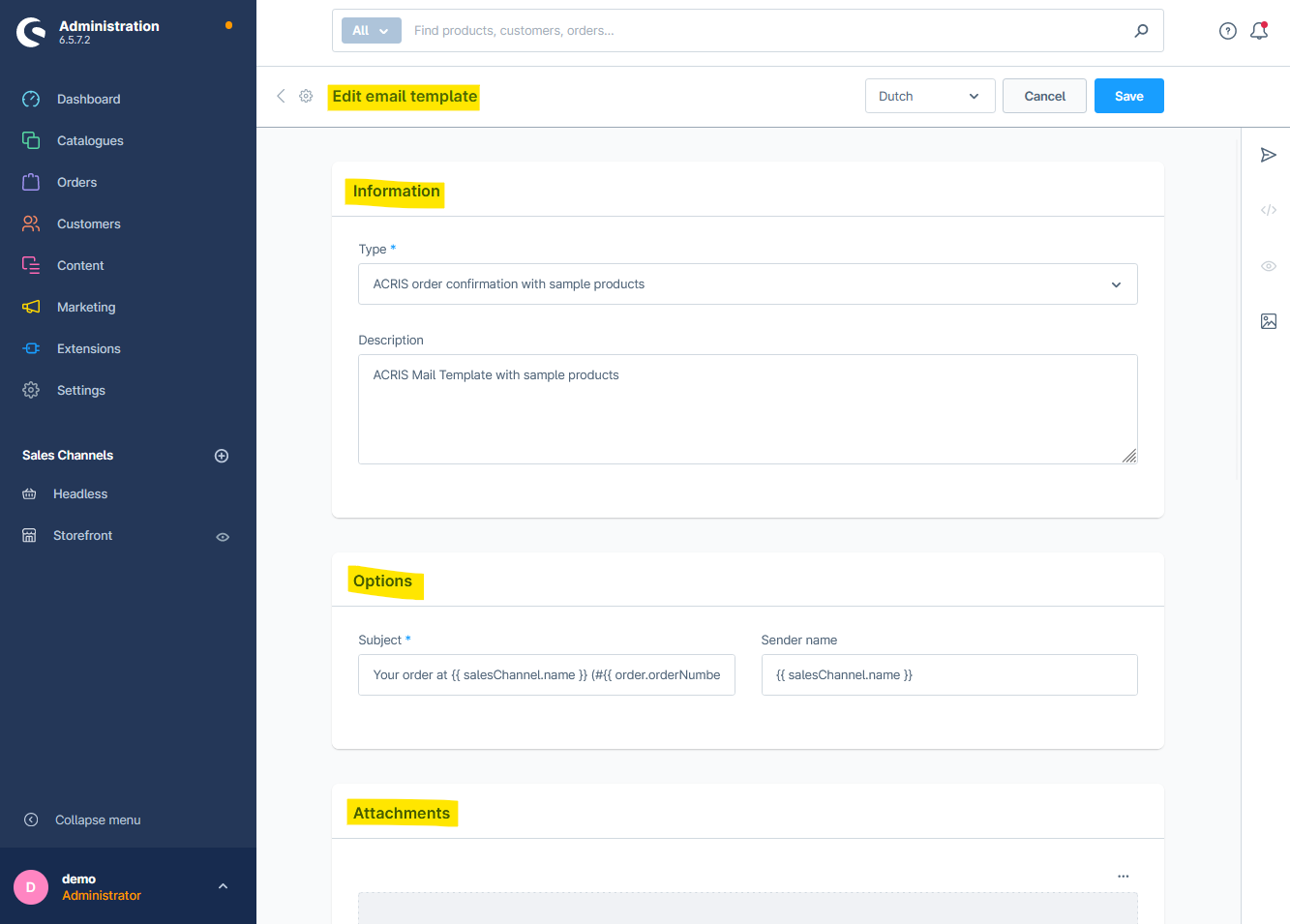The image size is (1290, 924).
Task: Open the Storefront sales channel
Action: click(x=83, y=535)
